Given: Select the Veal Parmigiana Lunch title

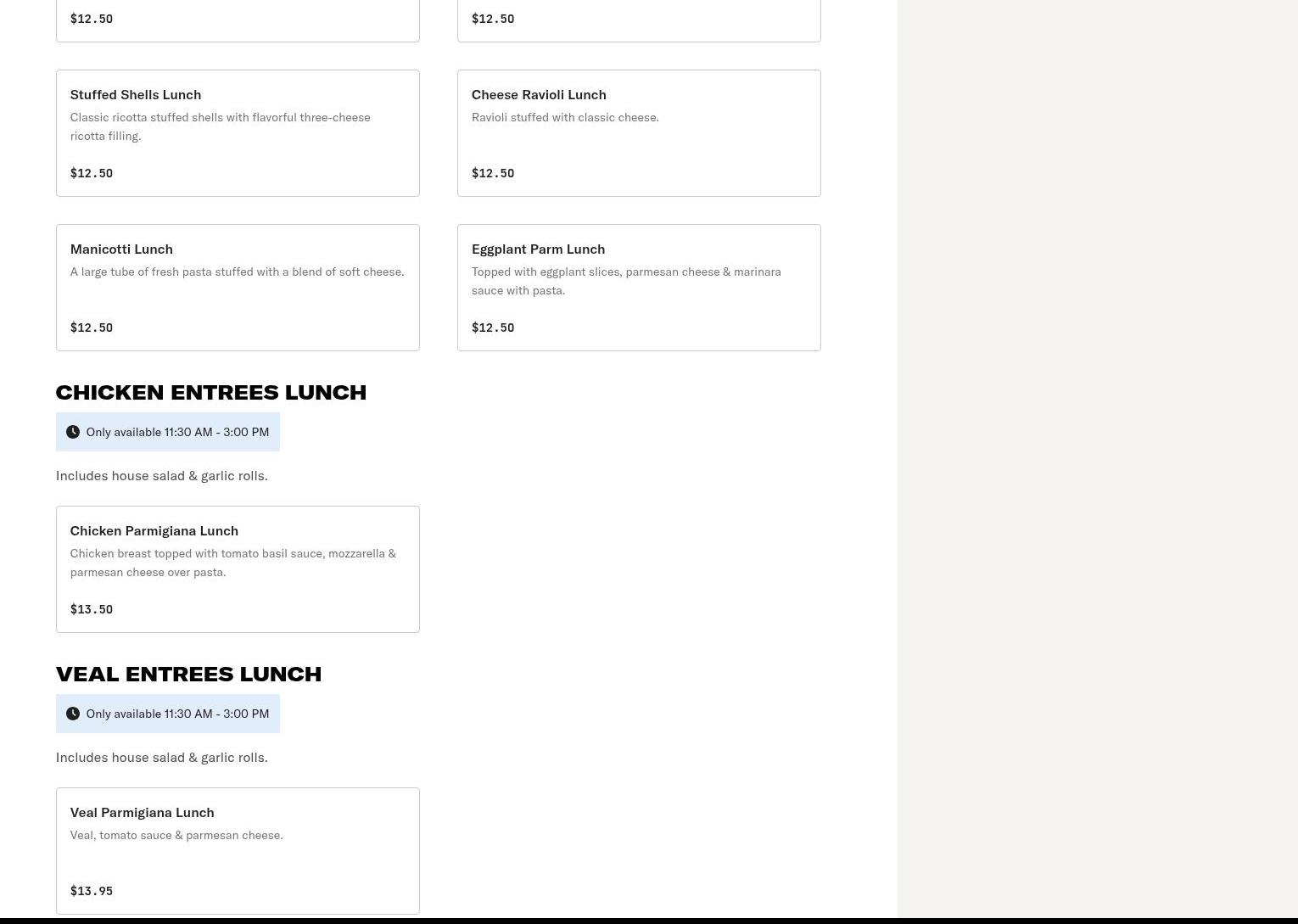Looking at the screenshot, I should [142, 812].
